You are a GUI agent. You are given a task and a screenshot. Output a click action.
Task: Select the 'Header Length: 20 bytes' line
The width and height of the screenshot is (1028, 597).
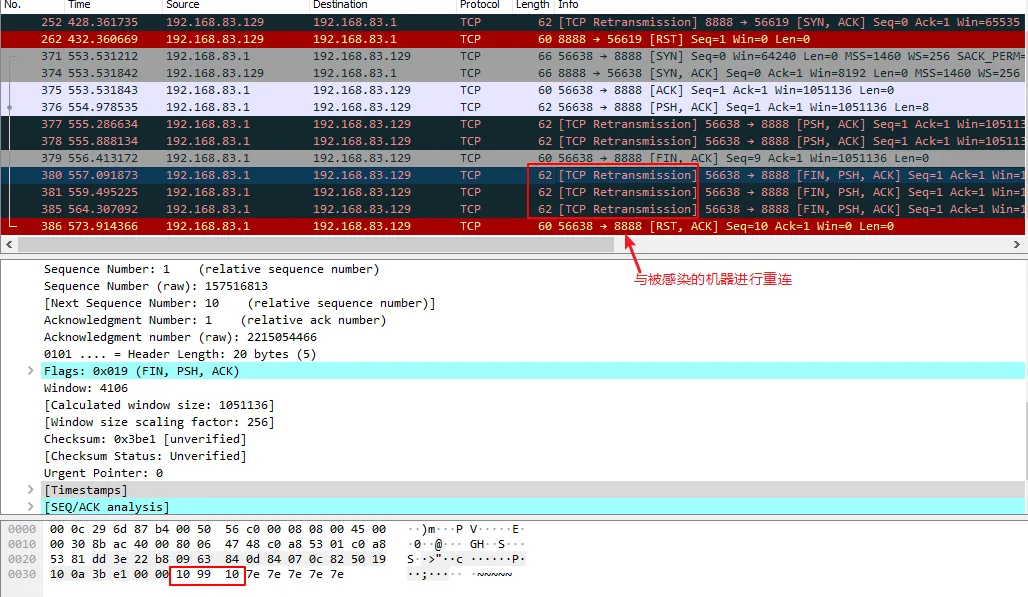click(x=180, y=355)
